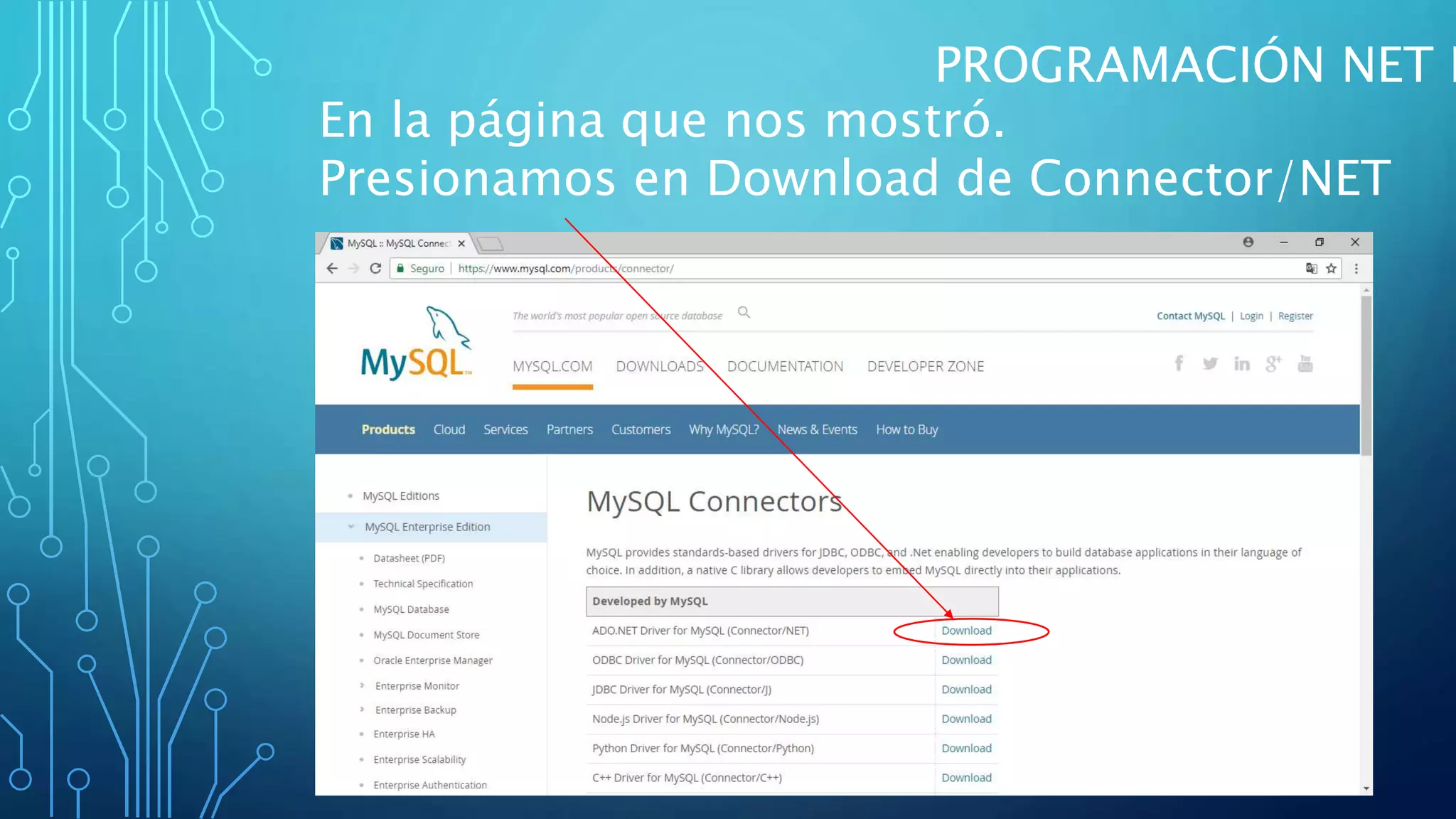Open the Services menu item

tap(505, 429)
